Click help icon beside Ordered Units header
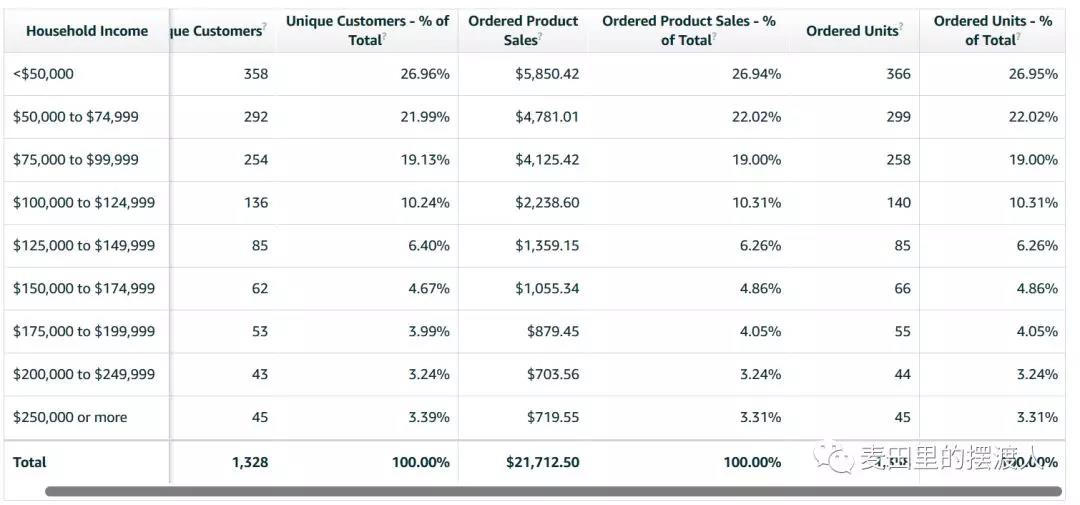 point(901,26)
